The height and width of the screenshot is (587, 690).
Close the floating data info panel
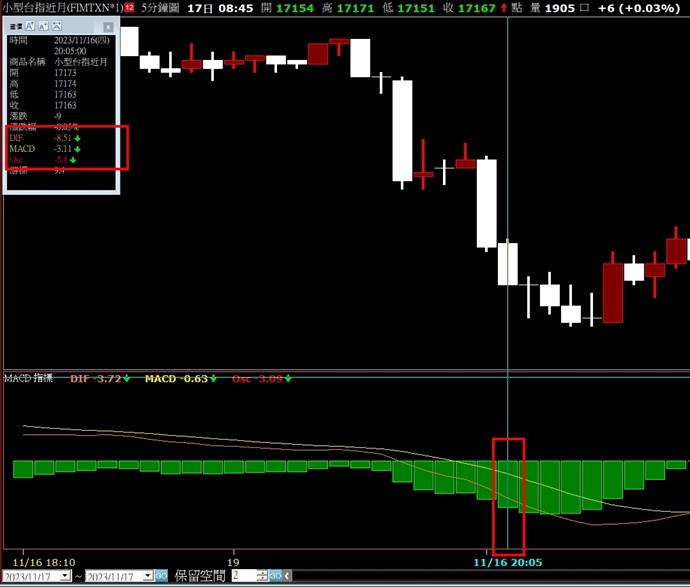pos(108,26)
